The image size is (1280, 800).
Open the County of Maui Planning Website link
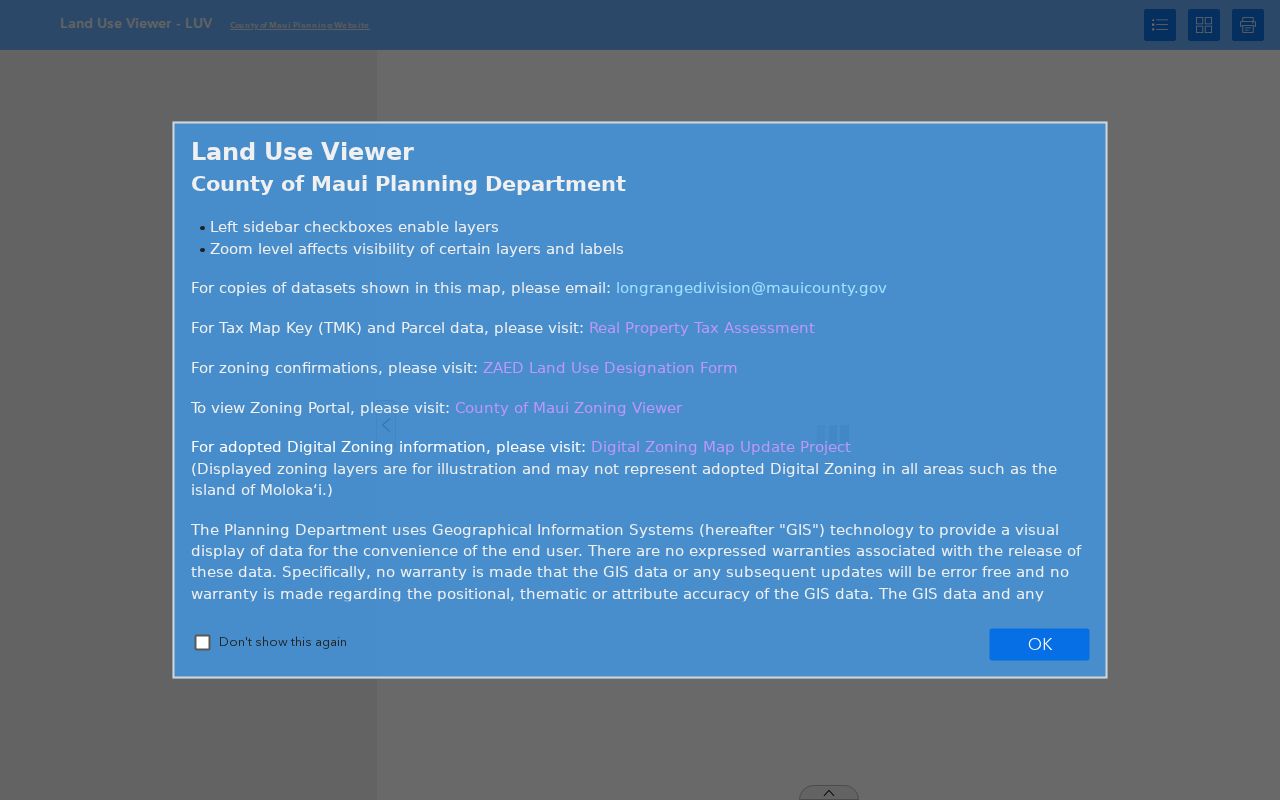[x=300, y=25]
